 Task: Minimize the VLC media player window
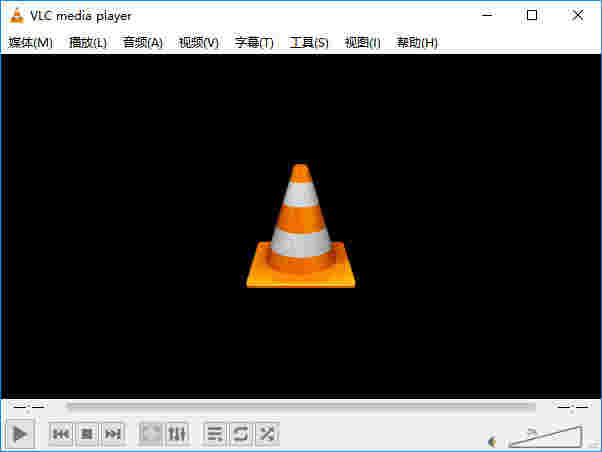487,15
